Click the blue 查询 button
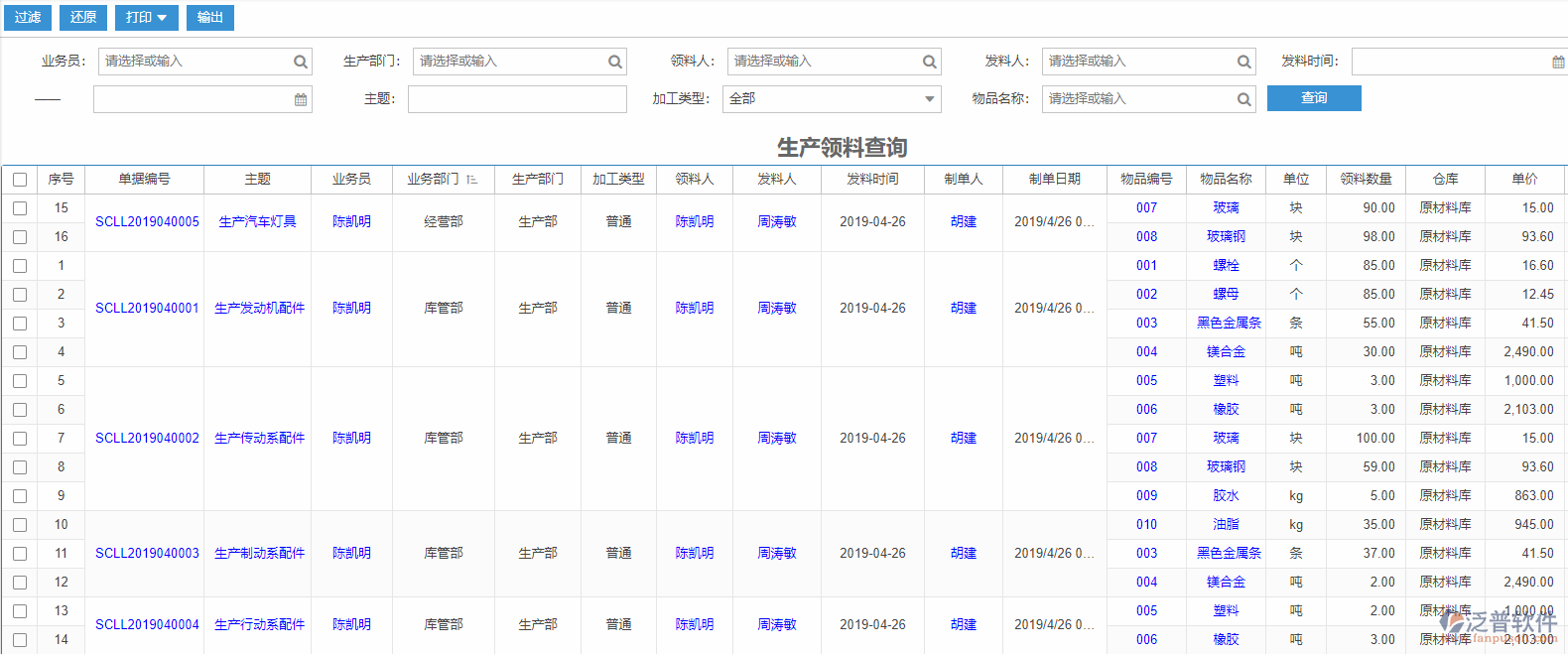 pyautogui.click(x=1313, y=98)
